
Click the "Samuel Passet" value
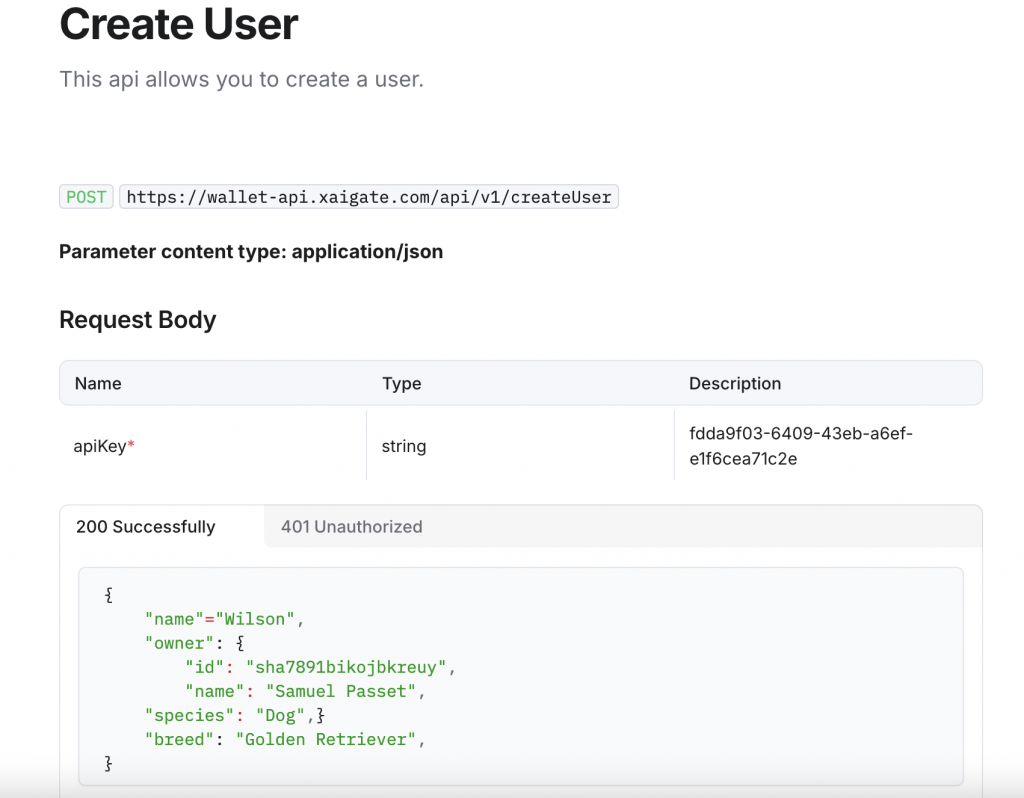click(x=341, y=691)
